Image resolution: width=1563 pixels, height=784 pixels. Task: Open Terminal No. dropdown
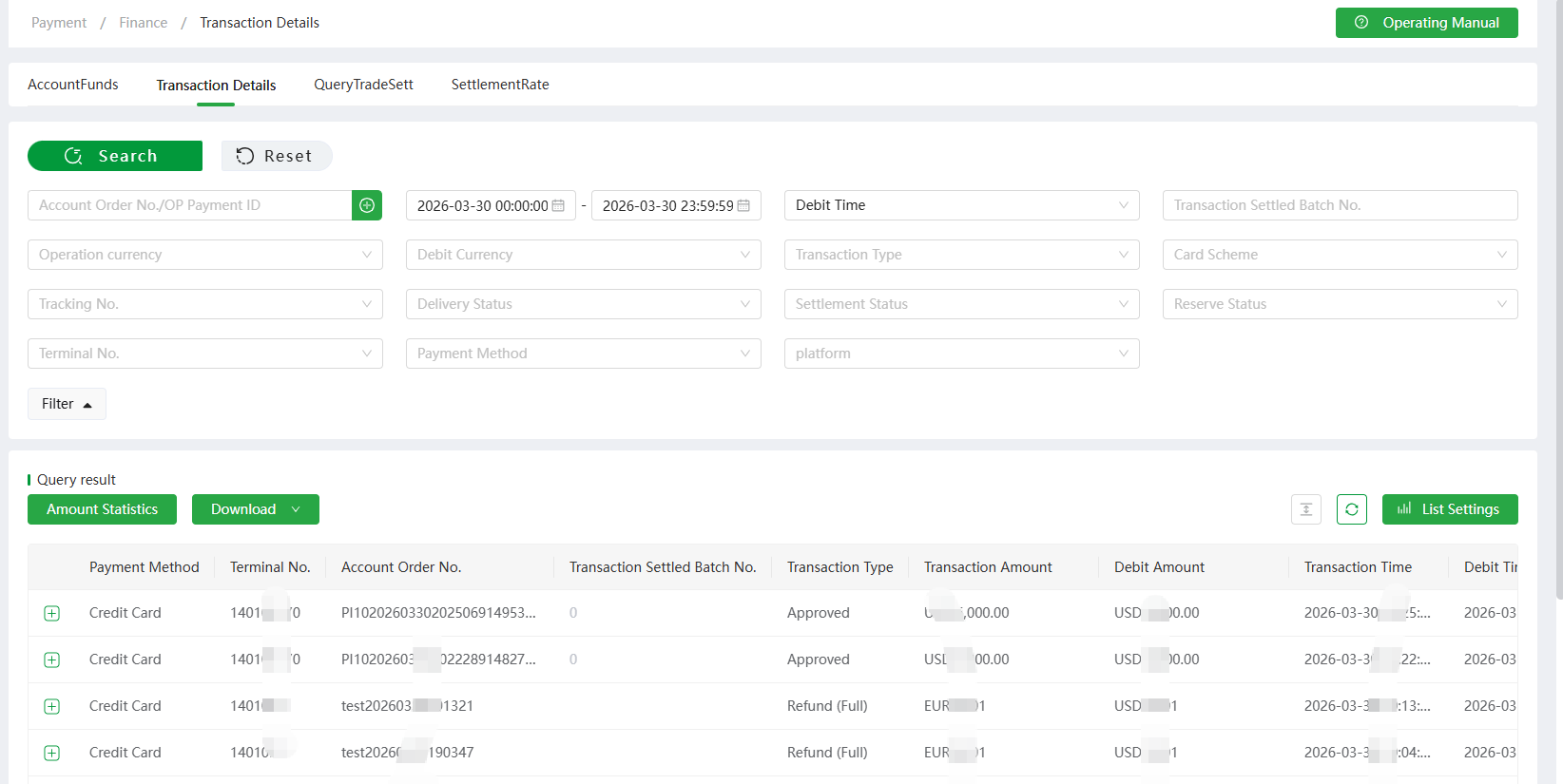(205, 354)
